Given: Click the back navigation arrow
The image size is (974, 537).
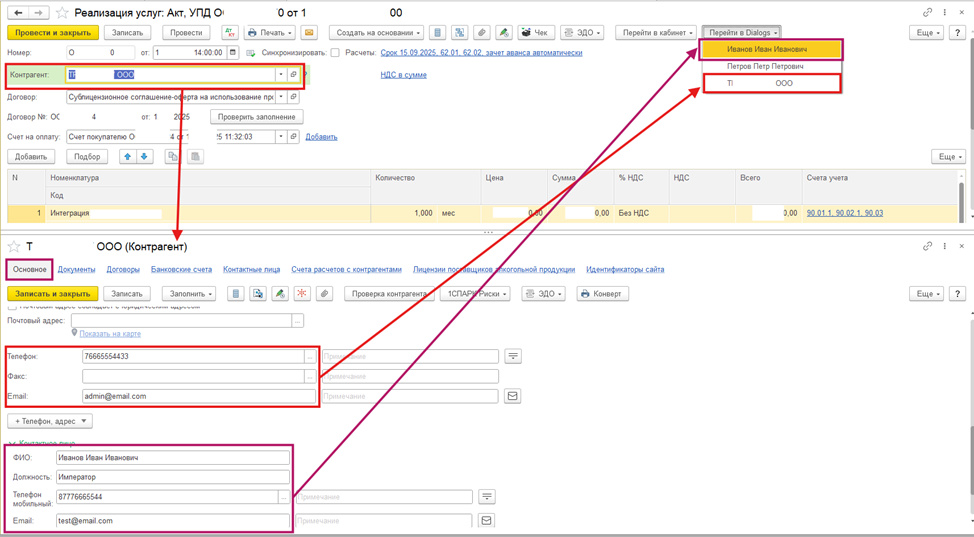Looking at the screenshot, I should pos(16,13).
